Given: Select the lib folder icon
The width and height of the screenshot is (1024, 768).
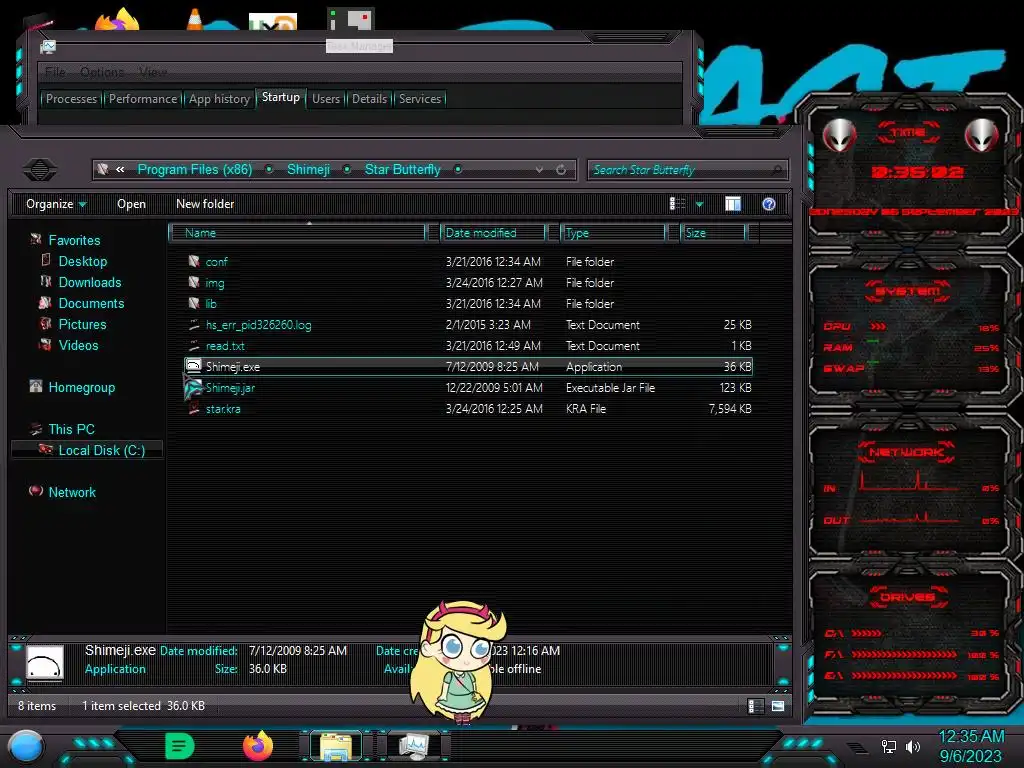Looking at the screenshot, I should pyautogui.click(x=194, y=303).
